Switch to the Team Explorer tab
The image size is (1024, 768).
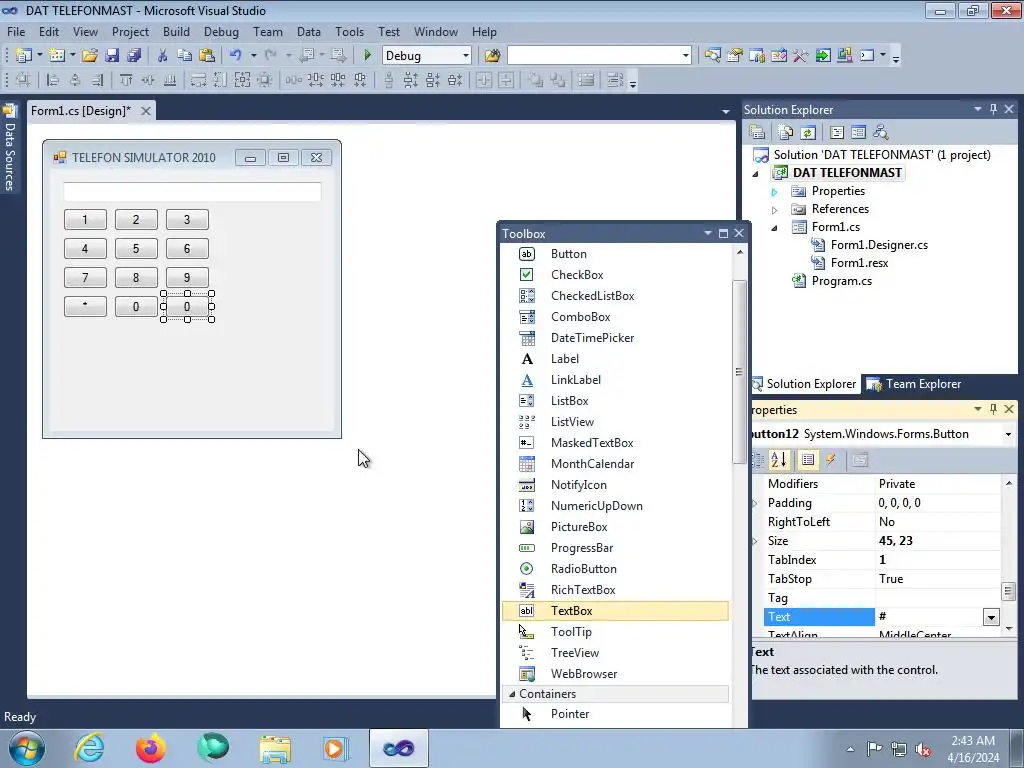914,384
